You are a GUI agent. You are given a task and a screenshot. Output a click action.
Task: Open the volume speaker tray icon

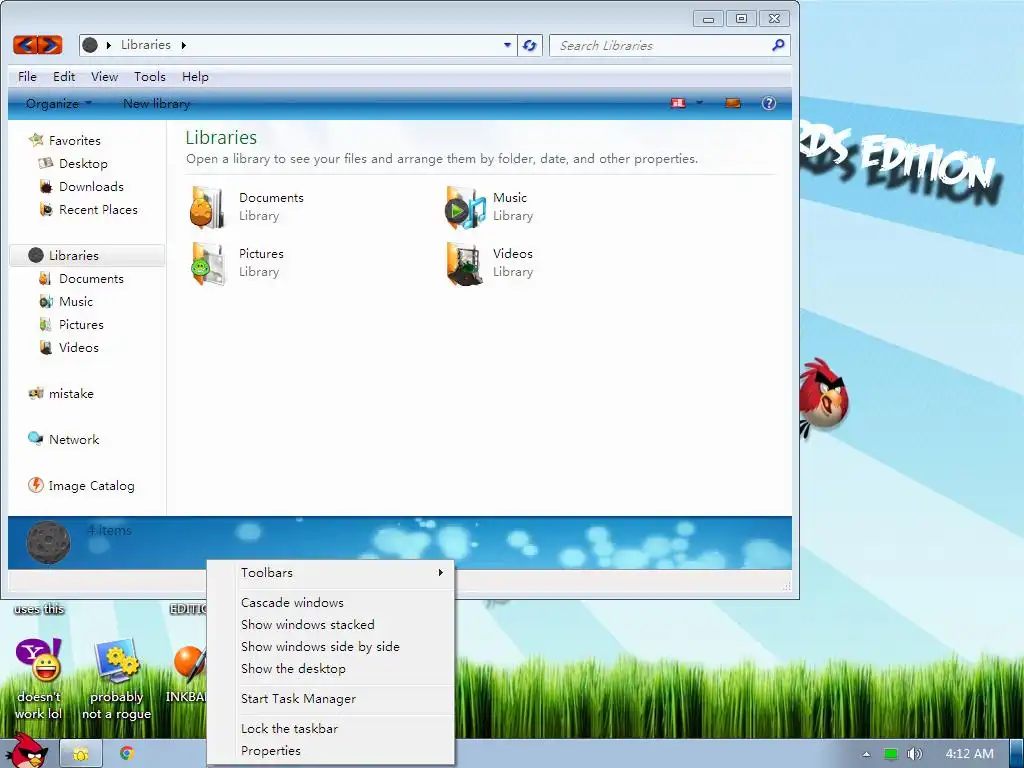[x=915, y=754]
